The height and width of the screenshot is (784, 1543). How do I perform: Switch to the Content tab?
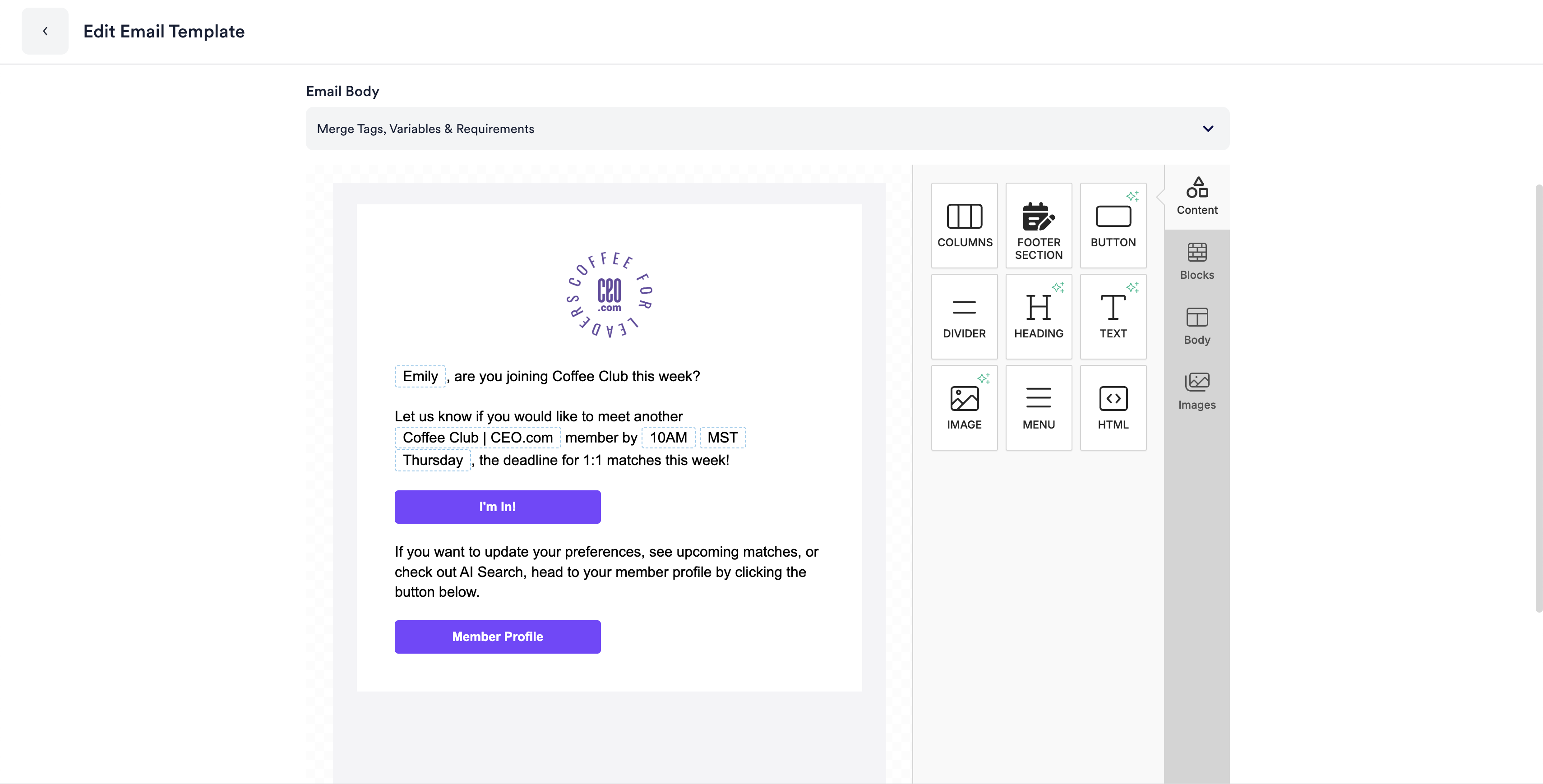[x=1196, y=196]
